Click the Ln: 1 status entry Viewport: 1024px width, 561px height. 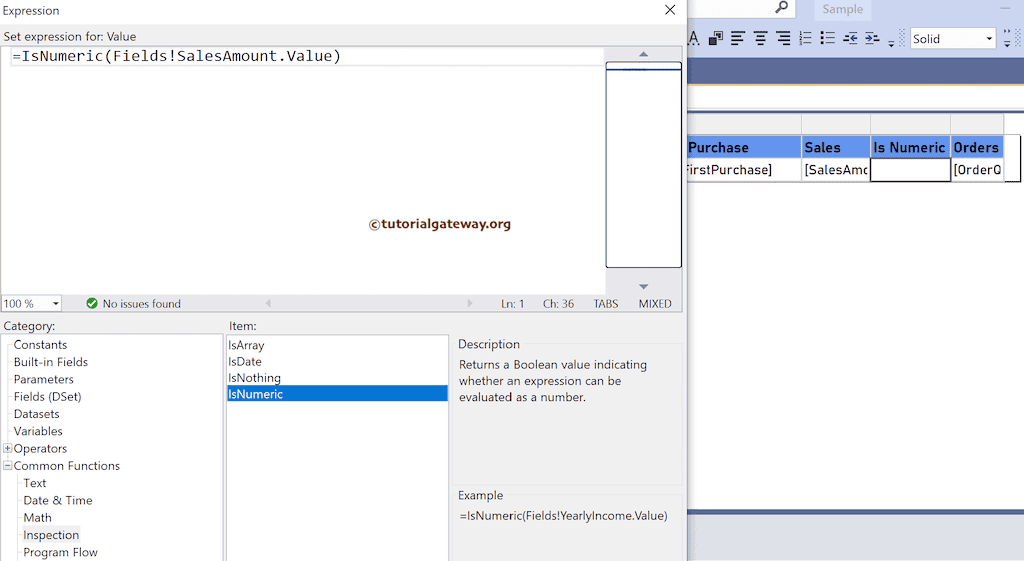tap(513, 304)
